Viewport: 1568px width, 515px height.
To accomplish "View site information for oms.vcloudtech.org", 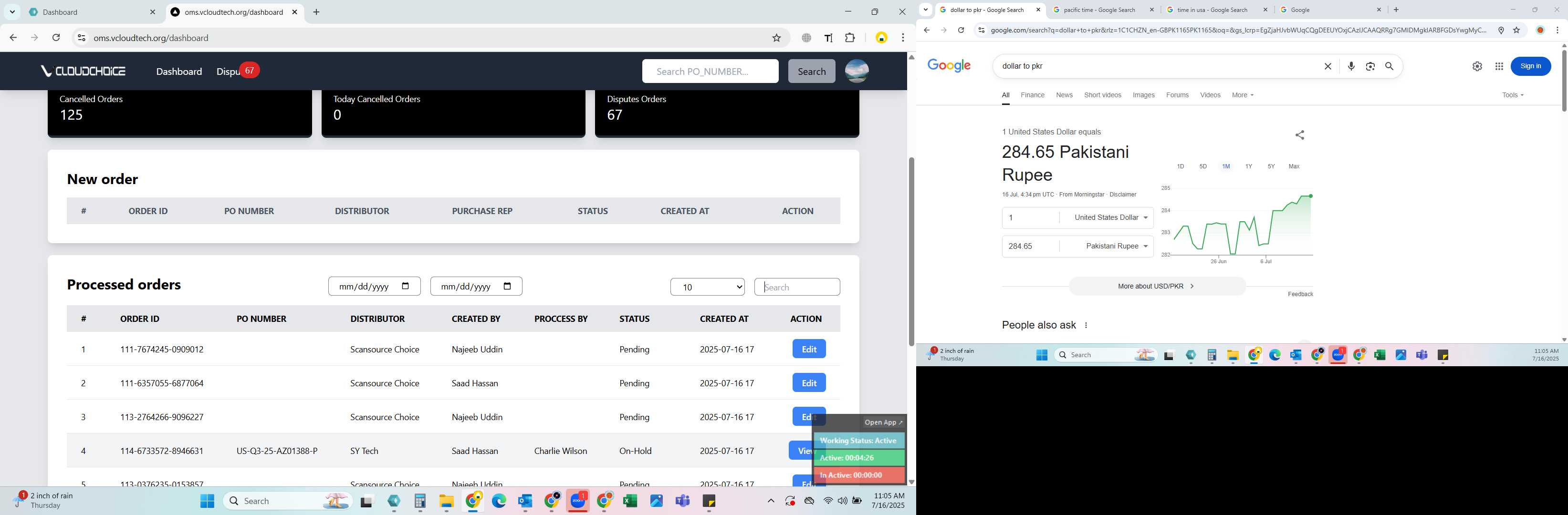I will (81, 38).
